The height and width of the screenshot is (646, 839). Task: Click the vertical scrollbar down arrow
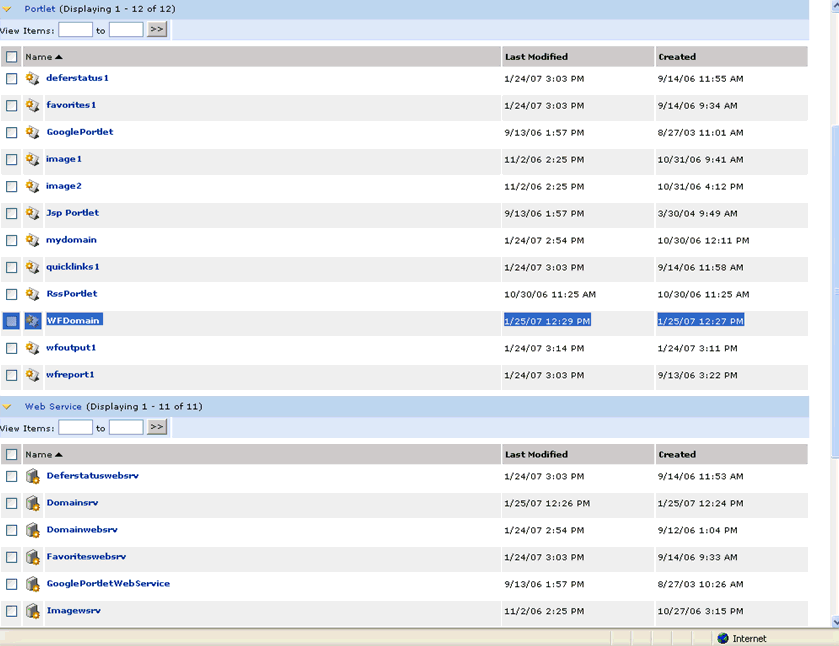[x=834, y=622]
